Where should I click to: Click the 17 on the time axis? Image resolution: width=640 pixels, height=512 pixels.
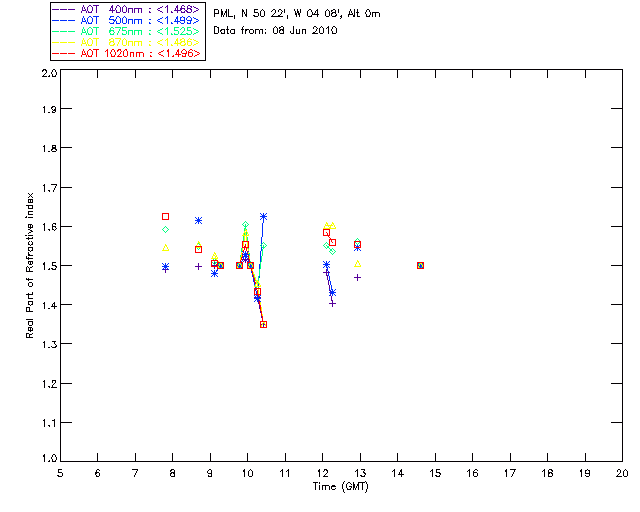(510, 473)
